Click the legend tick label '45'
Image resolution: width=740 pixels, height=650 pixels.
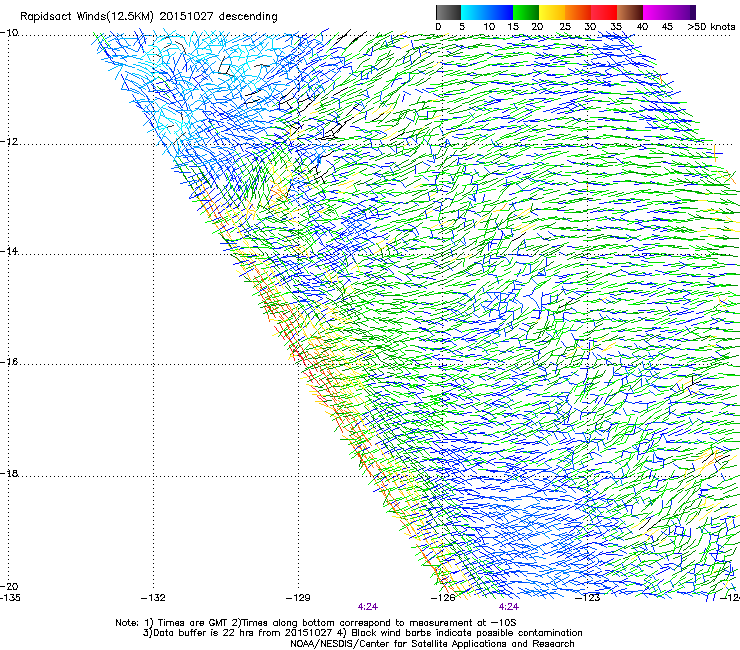coord(667,27)
